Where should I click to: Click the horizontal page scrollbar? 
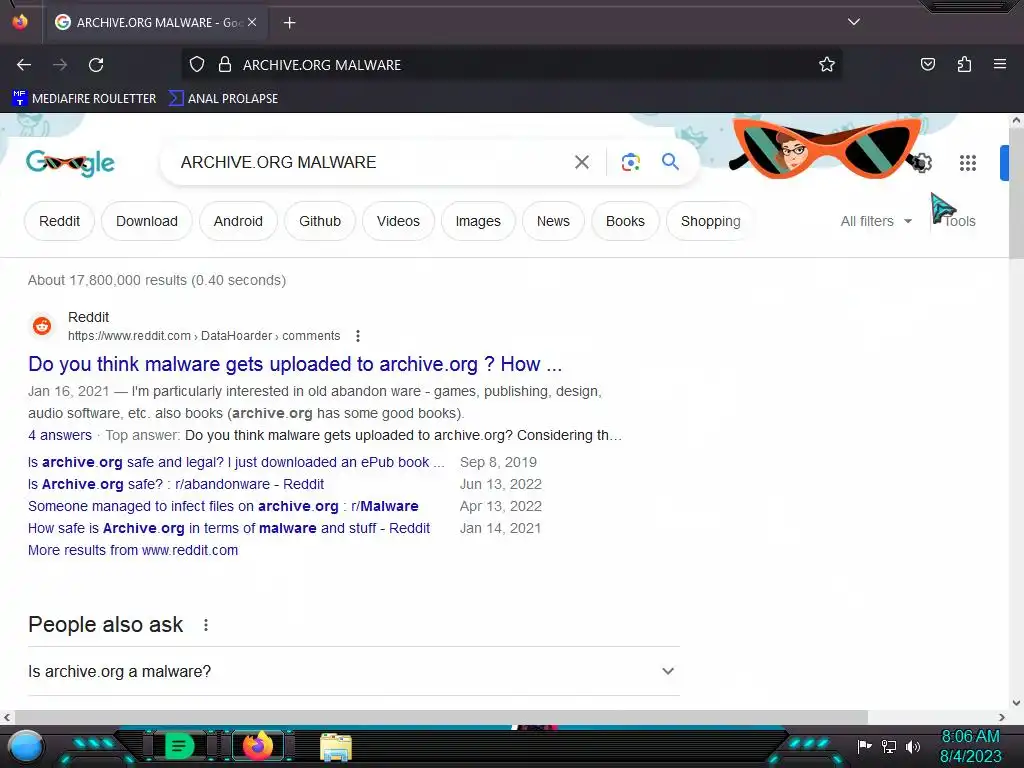tap(441, 717)
